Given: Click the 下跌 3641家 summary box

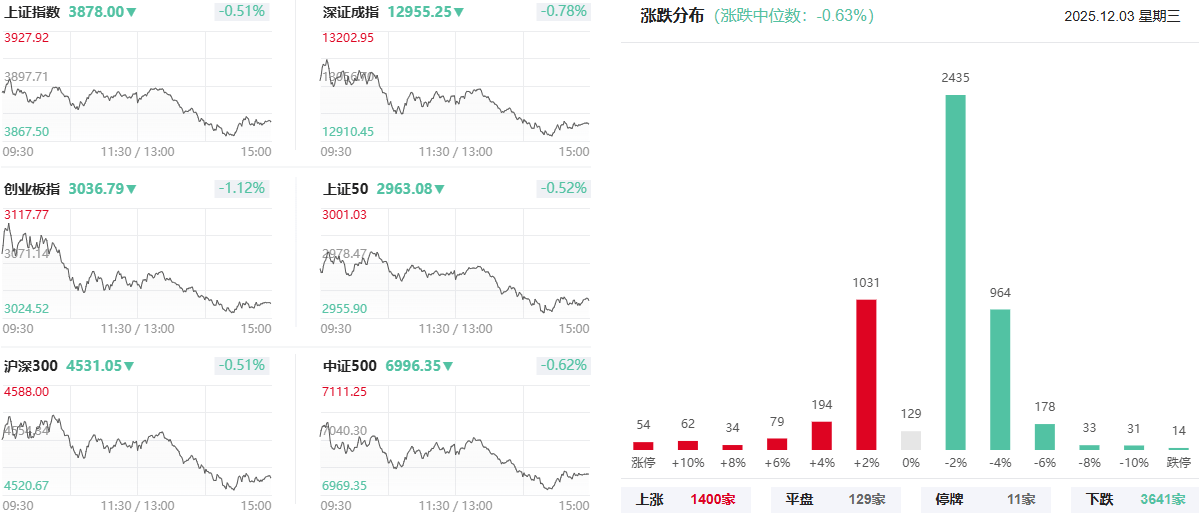Looking at the screenshot, I should (1134, 499).
